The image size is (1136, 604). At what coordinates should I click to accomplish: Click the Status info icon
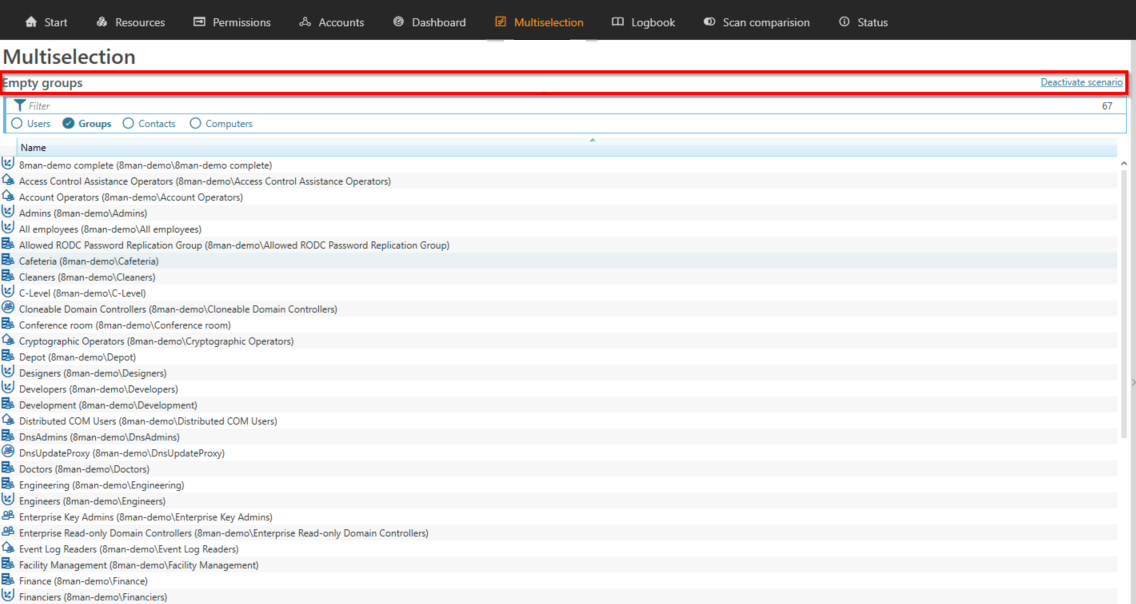(x=844, y=22)
